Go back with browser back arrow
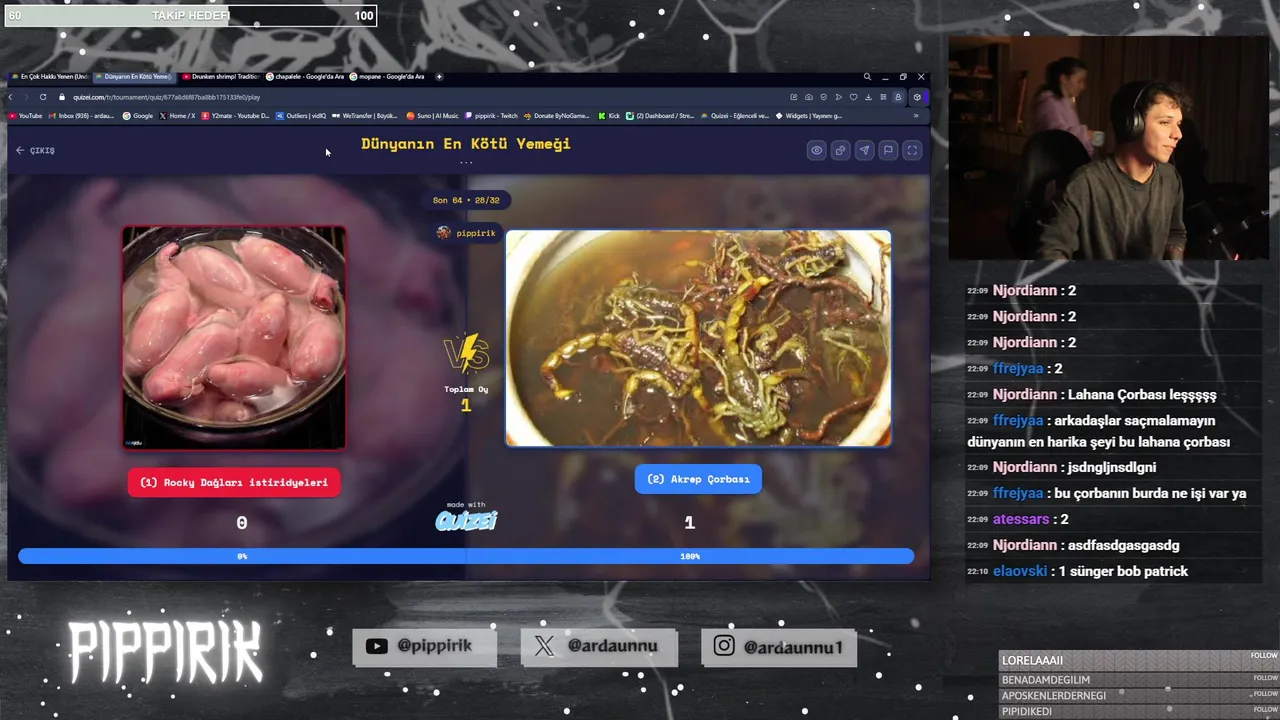The width and height of the screenshot is (1280, 720). [x=11, y=97]
